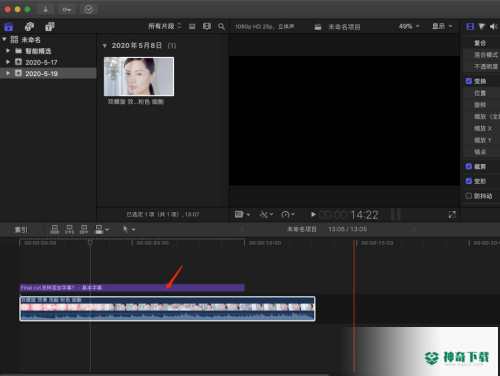Toggle the 变形 distort checkbox
The height and width of the screenshot is (376, 500).
(x=469, y=181)
